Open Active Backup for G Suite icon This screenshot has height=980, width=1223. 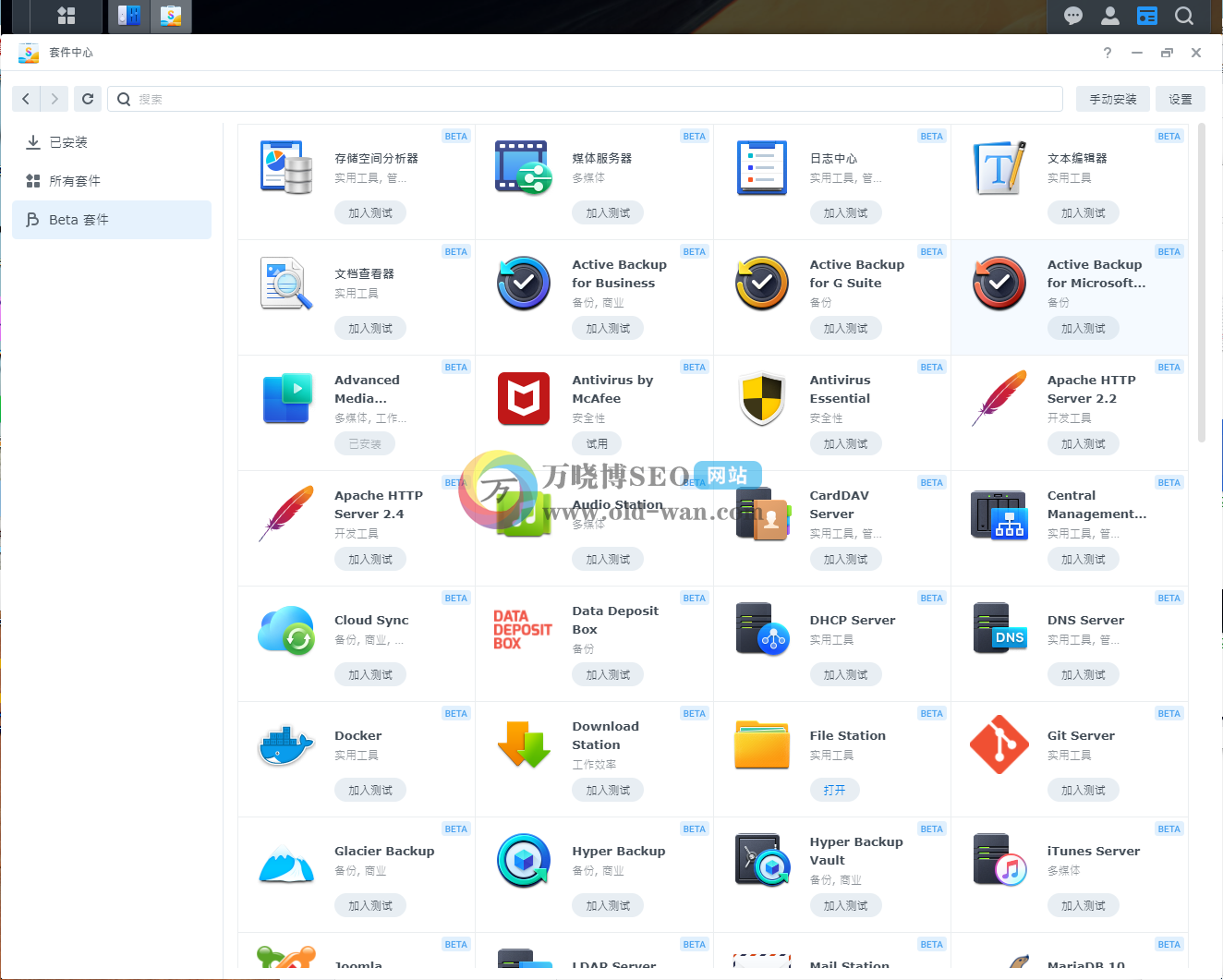(762, 283)
